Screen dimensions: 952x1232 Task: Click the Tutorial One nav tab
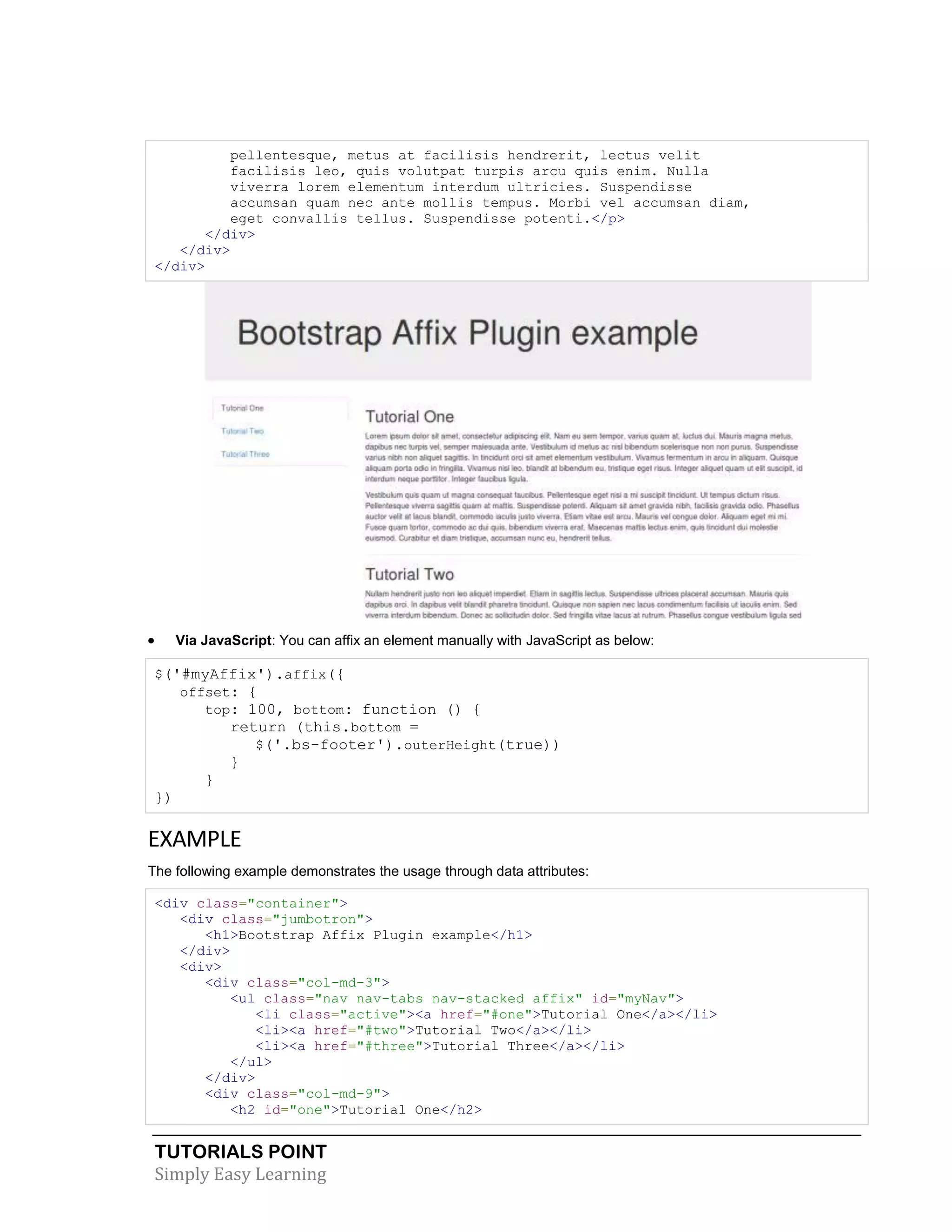click(x=243, y=408)
